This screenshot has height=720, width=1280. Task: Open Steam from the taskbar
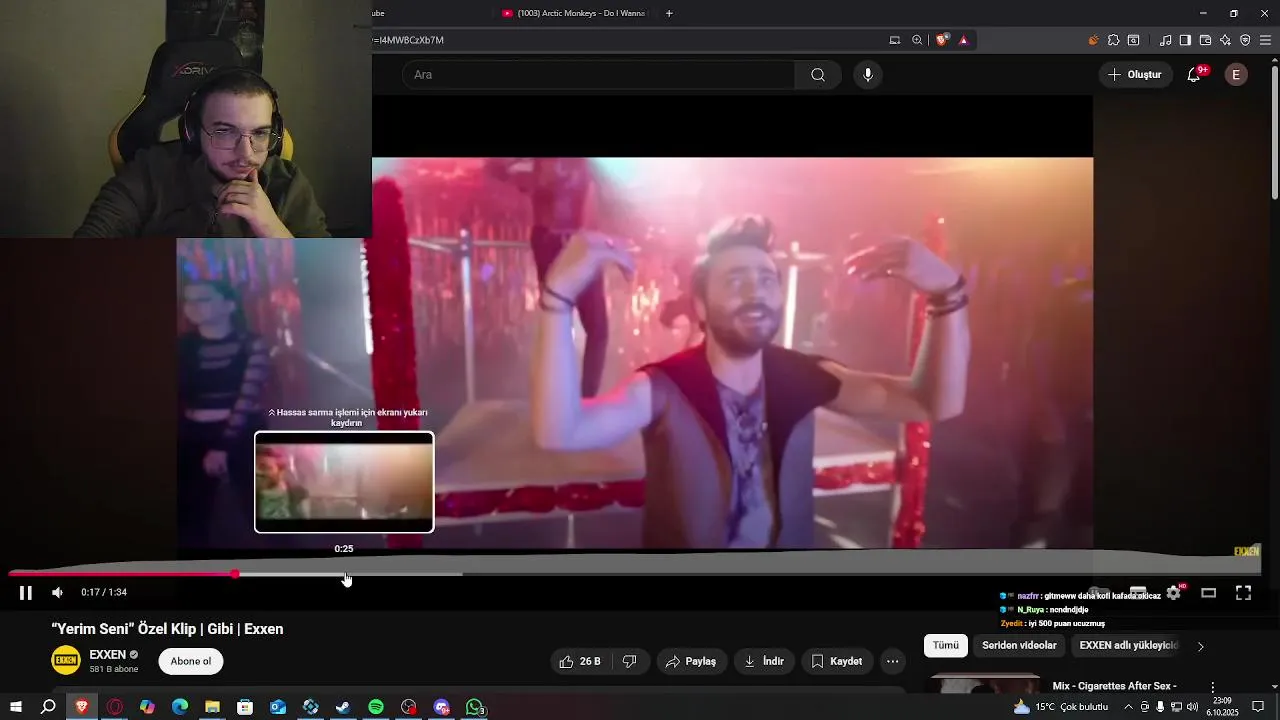343,707
